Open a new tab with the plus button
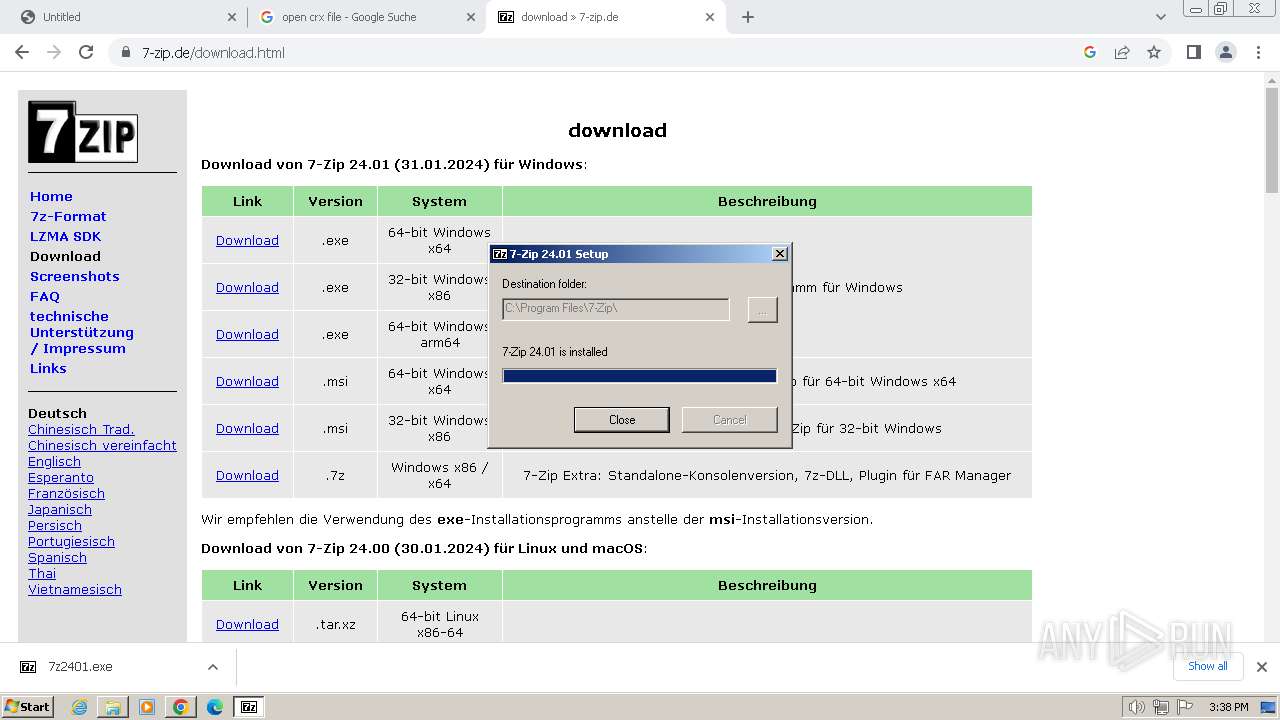The width and height of the screenshot is (1280, 720). (x=748, y=17)
